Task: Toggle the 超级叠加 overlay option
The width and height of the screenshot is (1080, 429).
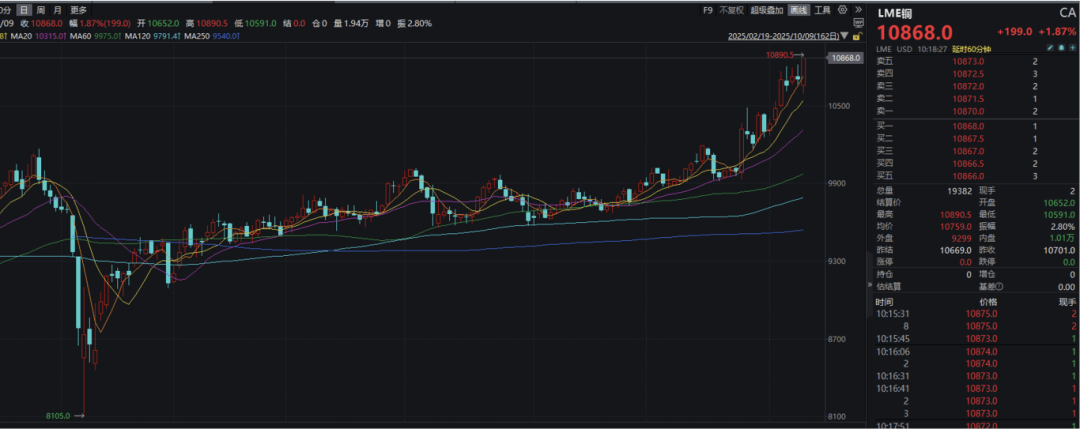Action: (x=767, y=10)
